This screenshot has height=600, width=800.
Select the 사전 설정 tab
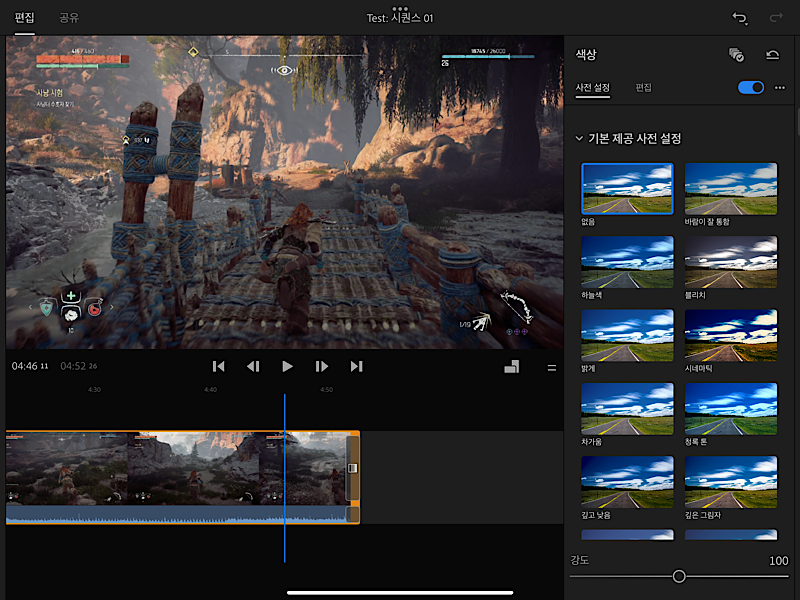[592, 88]
